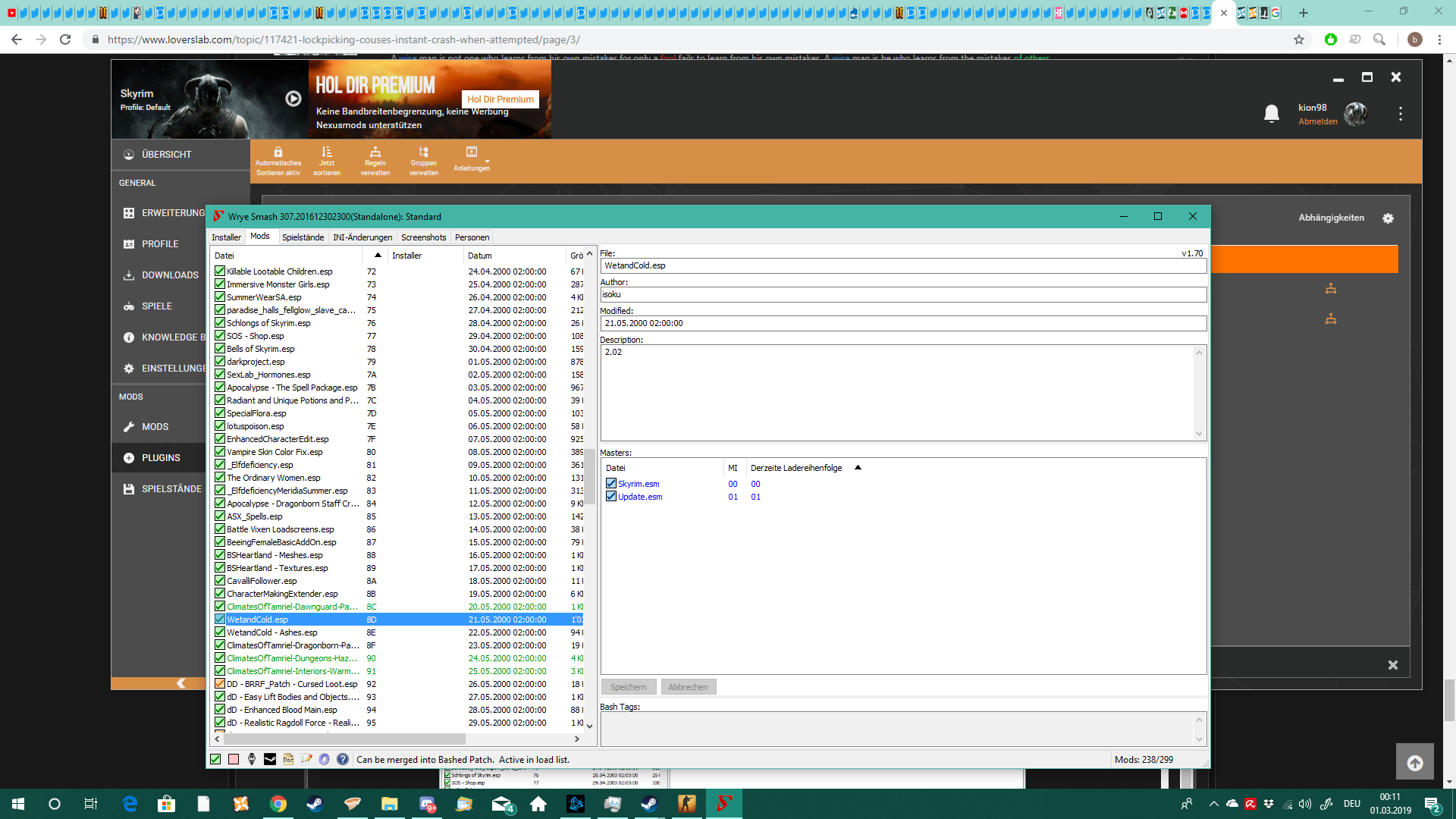Reload the LoversLab page
1456x819 pixels.
tap(65, 39)
